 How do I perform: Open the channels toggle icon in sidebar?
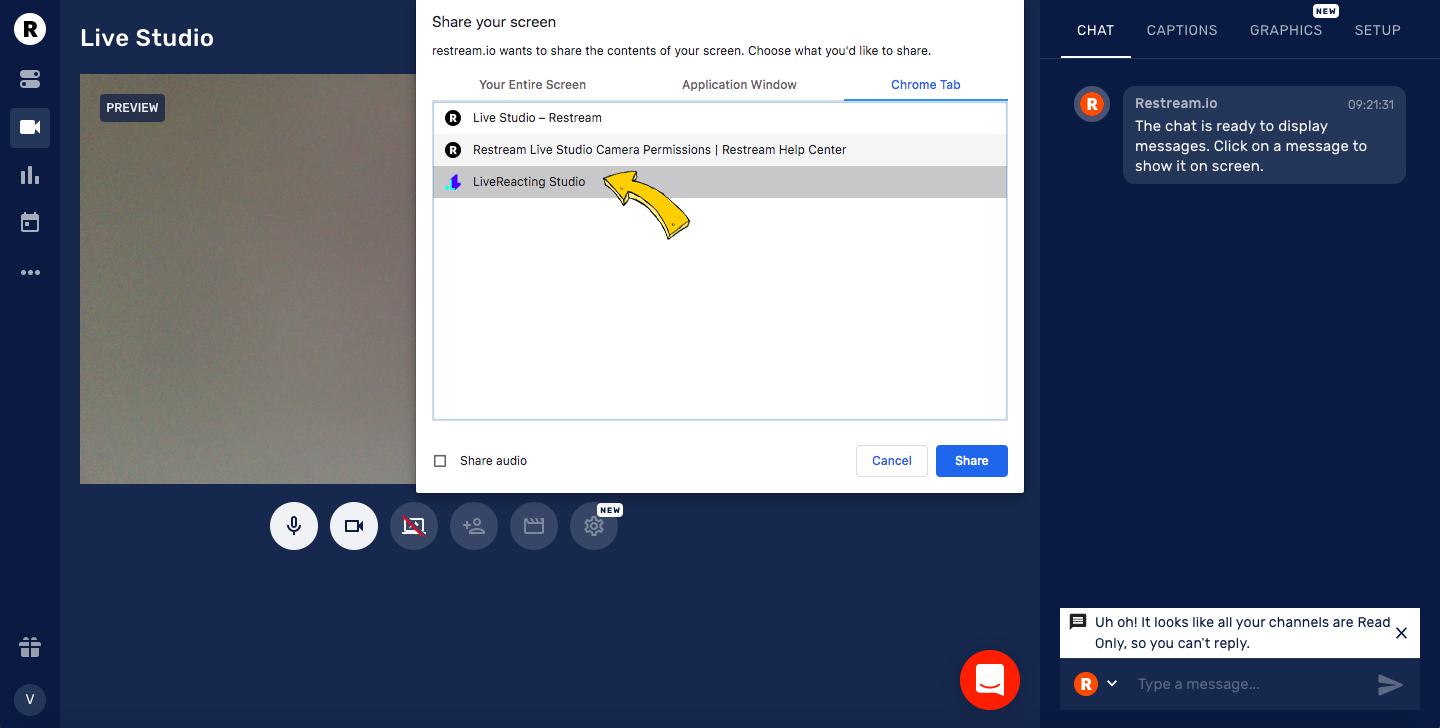(x=30, y=78)
